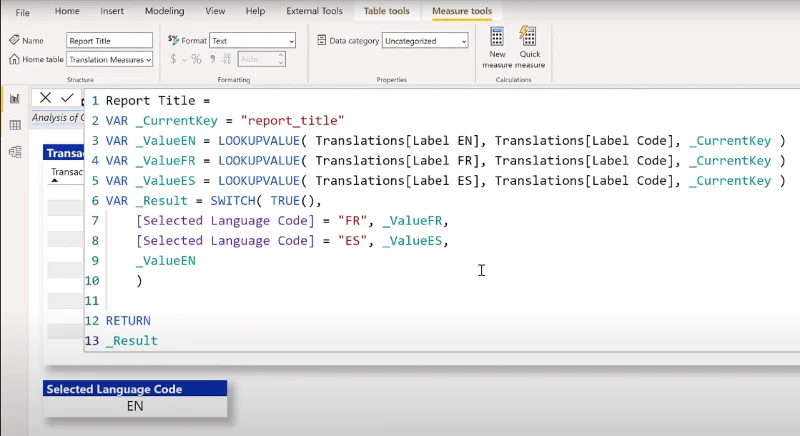The image size is (800, 436).
Task: Click the RETURN keyword on line 12
Action: (128, 321)
